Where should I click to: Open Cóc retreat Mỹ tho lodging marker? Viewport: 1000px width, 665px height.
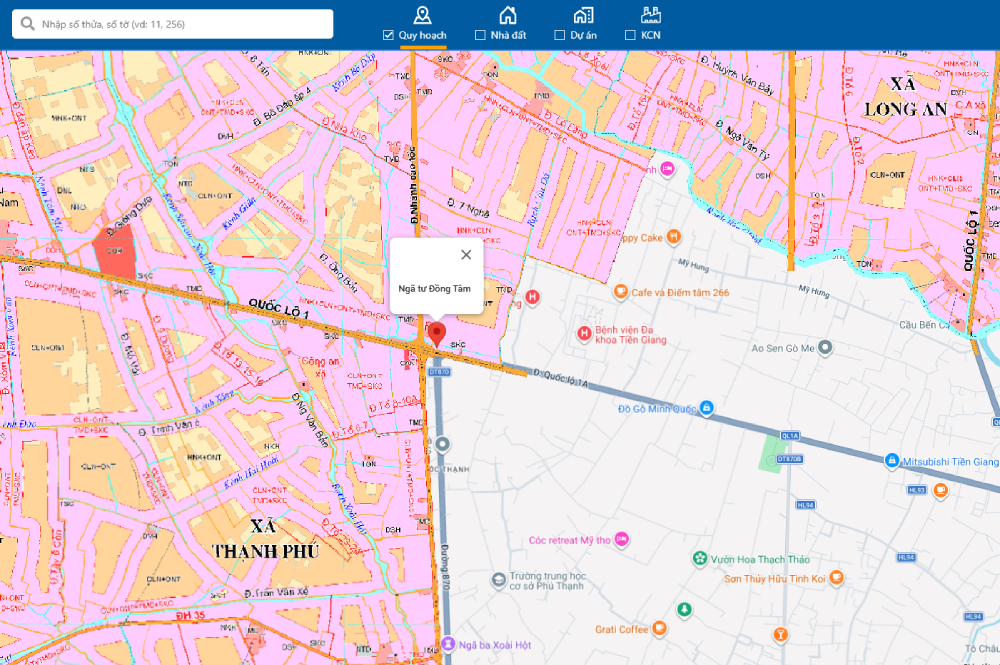pyautogui.click(x=622, y=539)
